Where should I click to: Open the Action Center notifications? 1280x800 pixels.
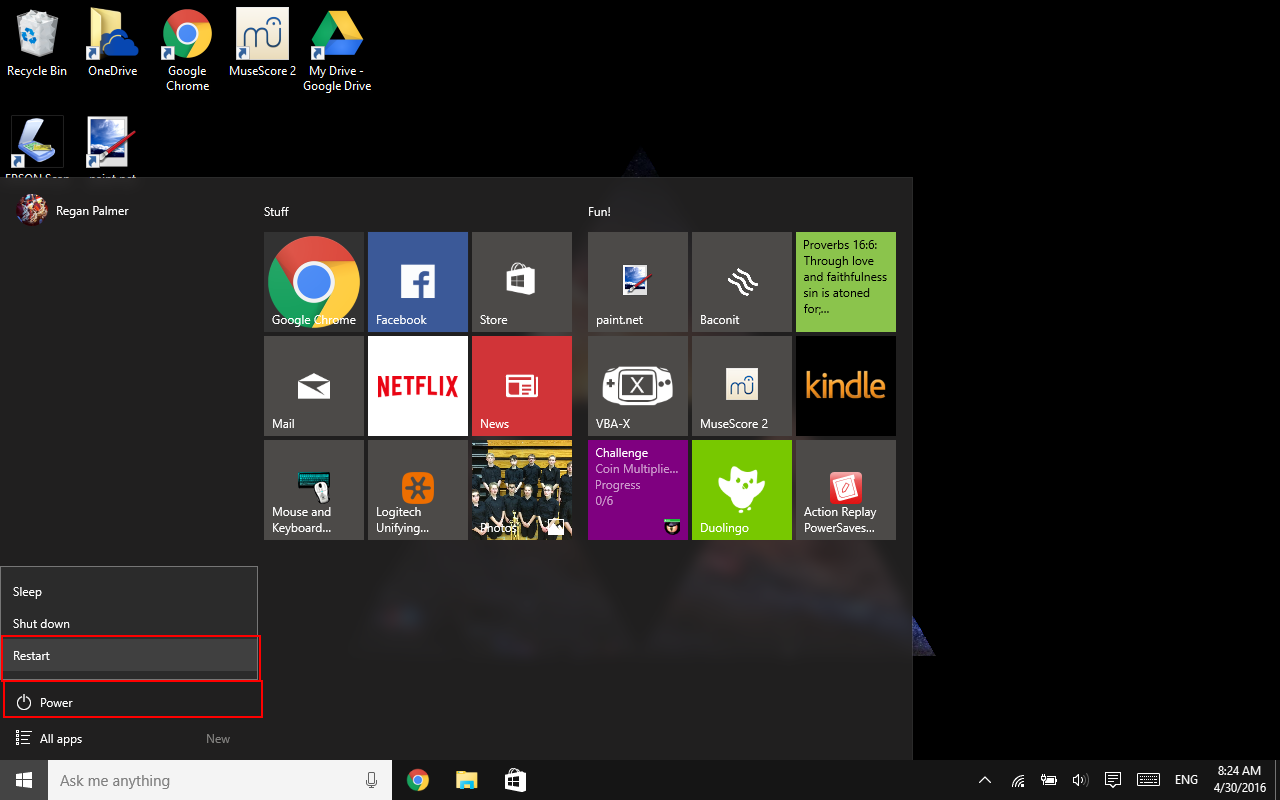1112,780
